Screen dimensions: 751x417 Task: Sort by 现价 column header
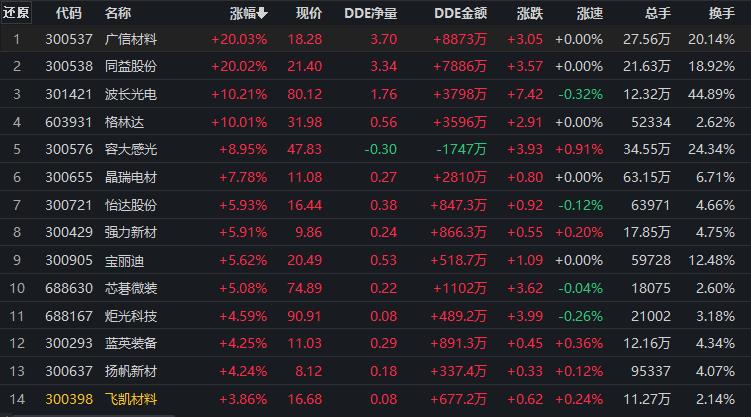[x=309, y=13]
